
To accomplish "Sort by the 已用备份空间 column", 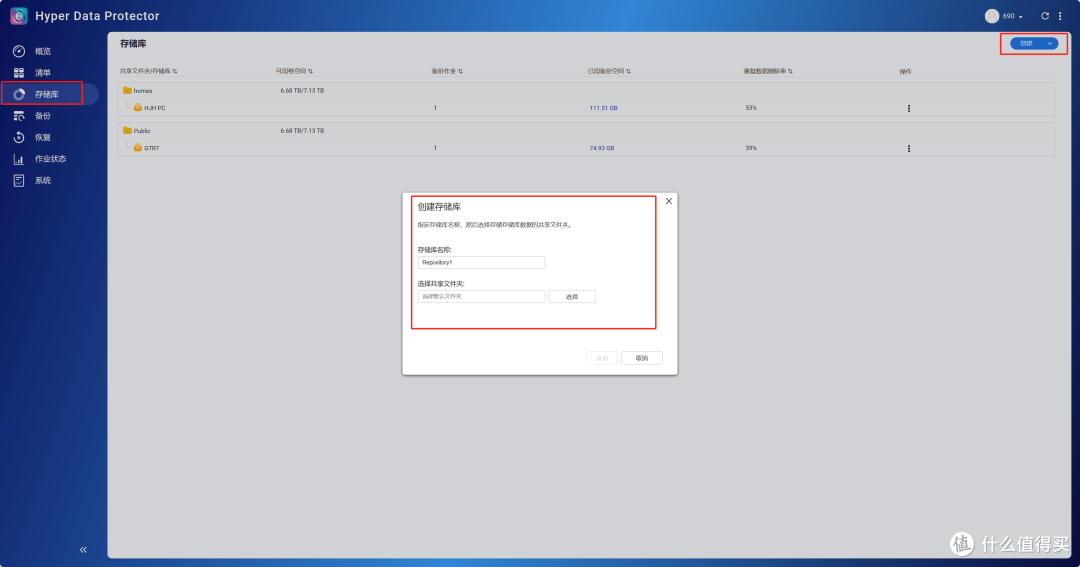I will point(609,71).
